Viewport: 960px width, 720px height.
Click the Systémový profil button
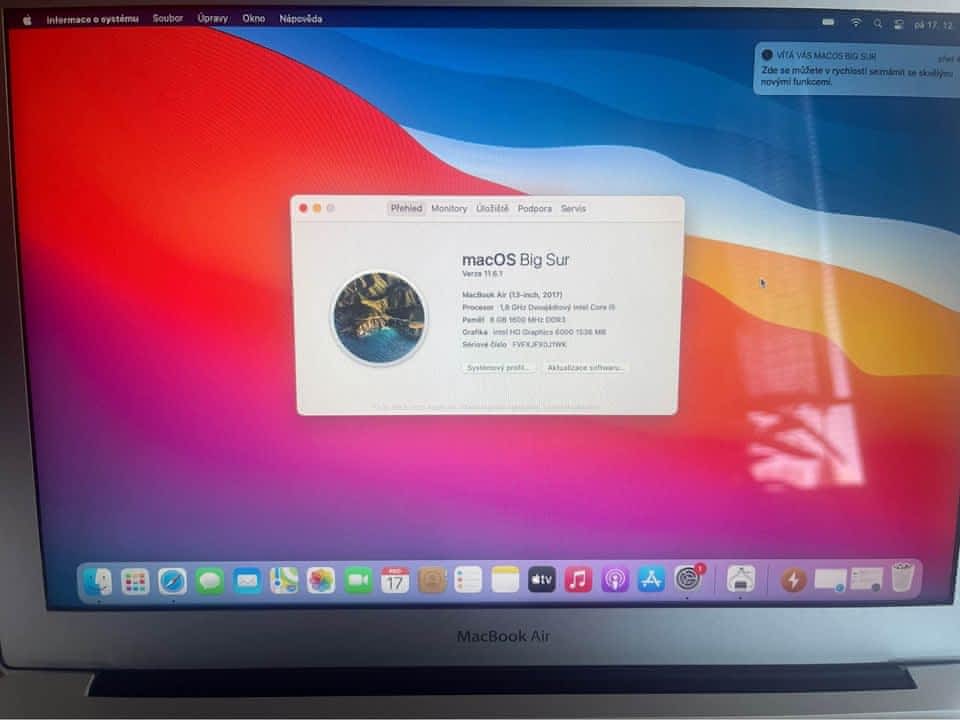click(x=498, y=368)
